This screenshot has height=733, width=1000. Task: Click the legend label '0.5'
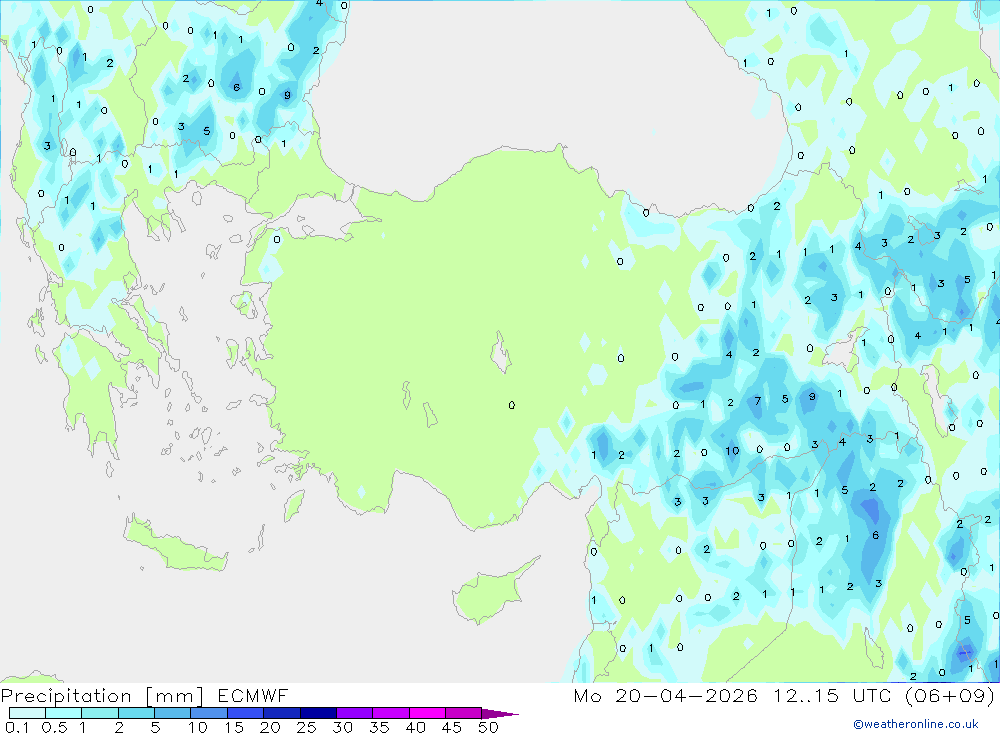click(x=55, y=727)
